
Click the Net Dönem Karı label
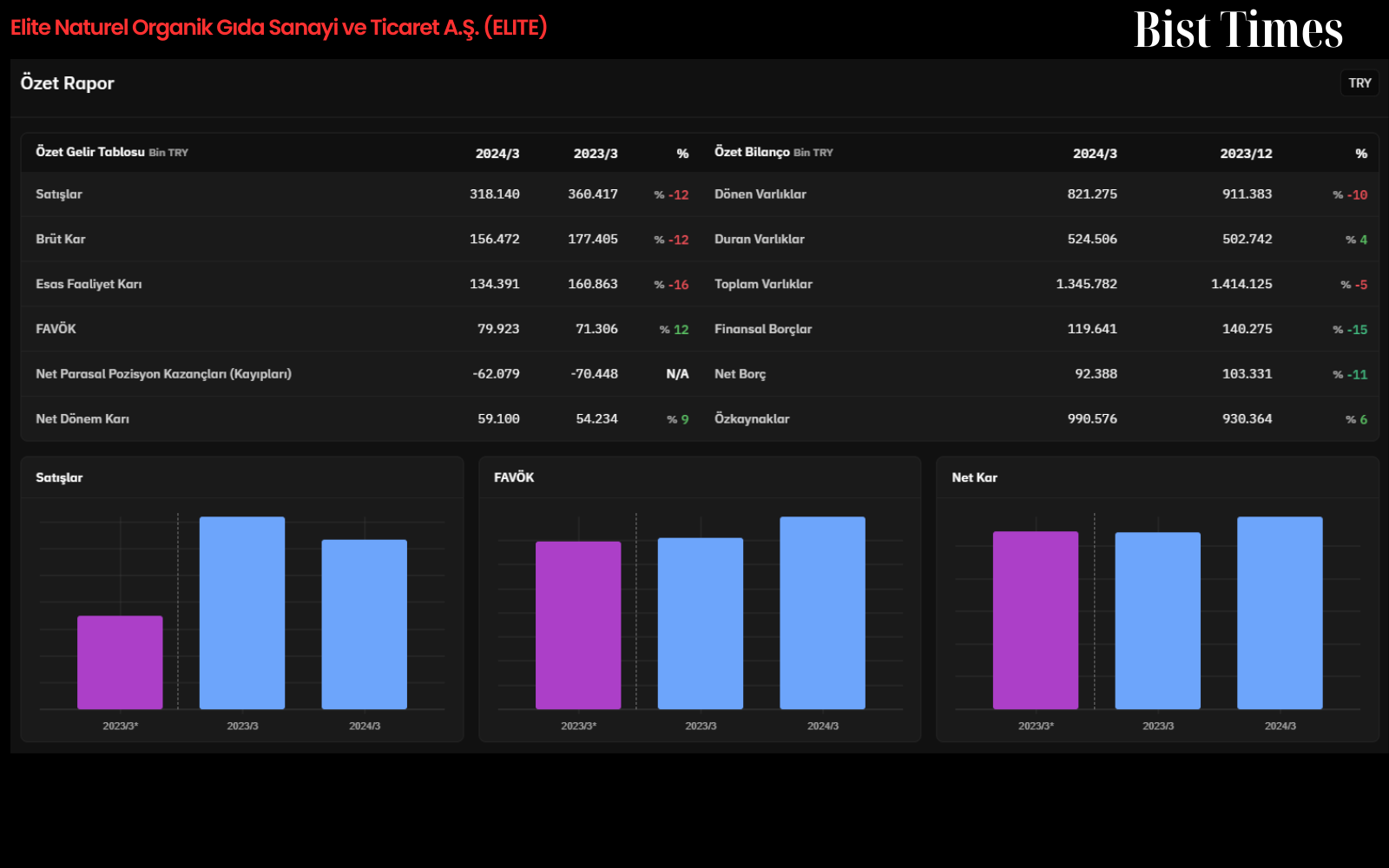coord(82,419)
